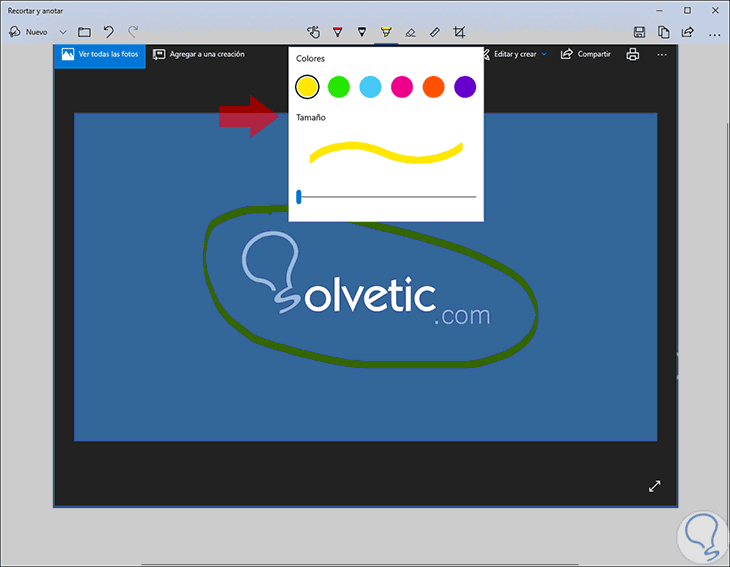
Task: Share the snip from toolbar
Action: (688, 32)
